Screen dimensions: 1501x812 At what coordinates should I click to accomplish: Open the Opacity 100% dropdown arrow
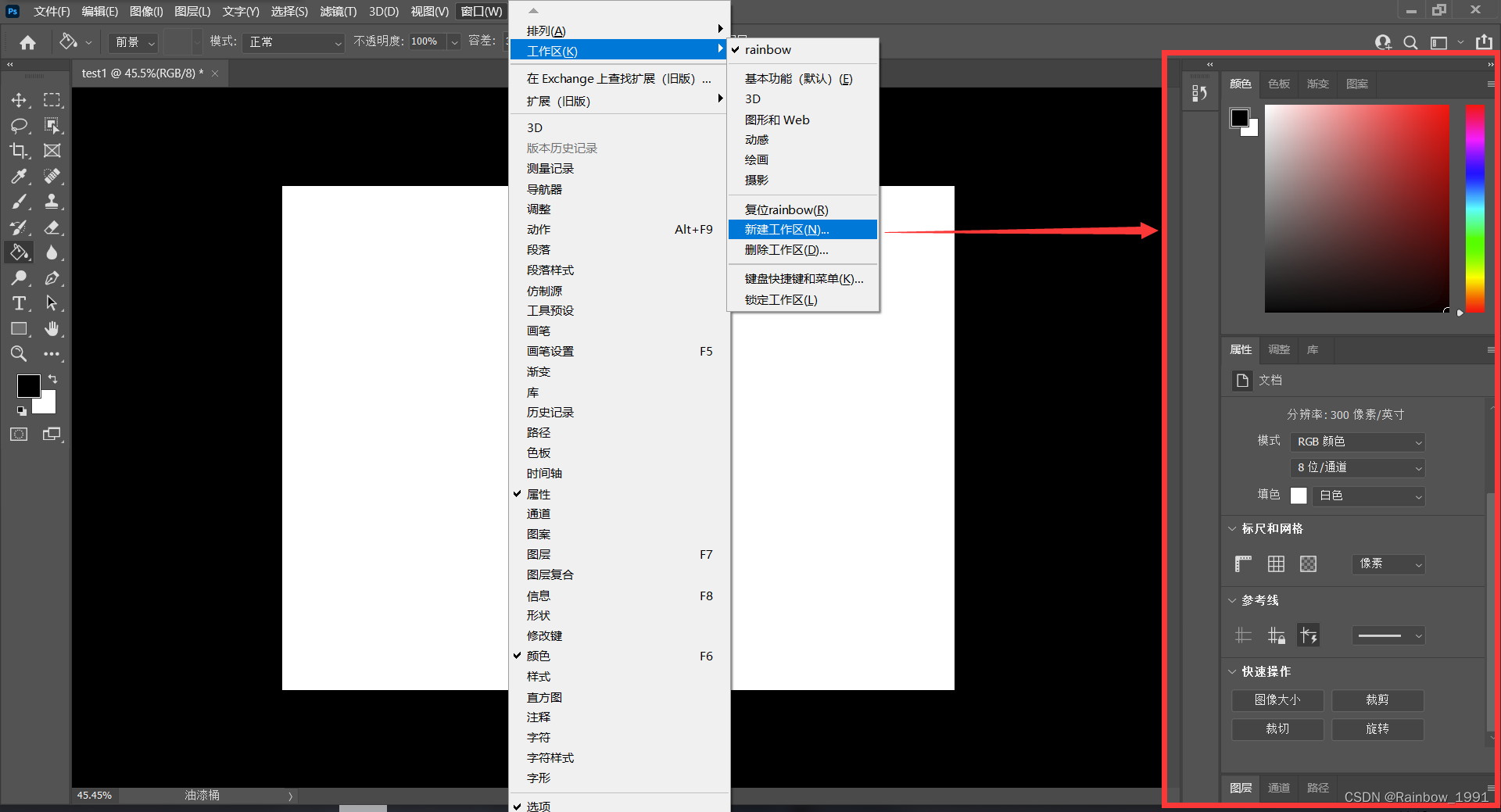[454, 42]
